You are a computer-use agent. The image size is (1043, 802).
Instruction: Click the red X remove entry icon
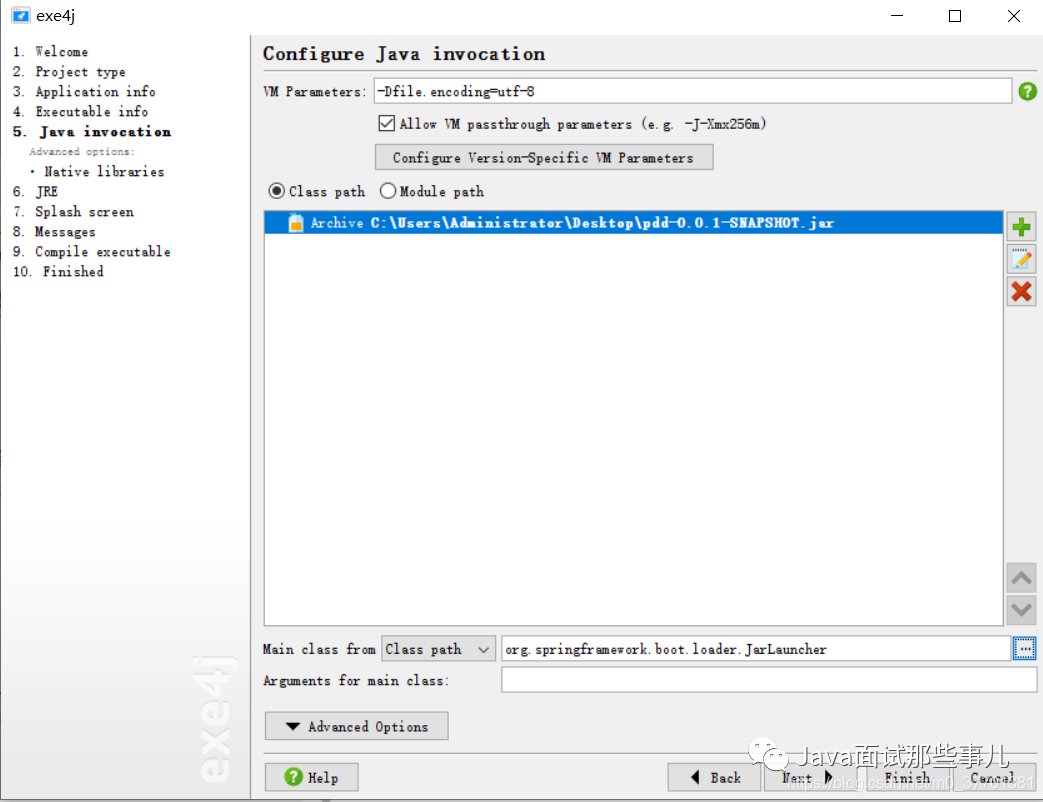1021,291
